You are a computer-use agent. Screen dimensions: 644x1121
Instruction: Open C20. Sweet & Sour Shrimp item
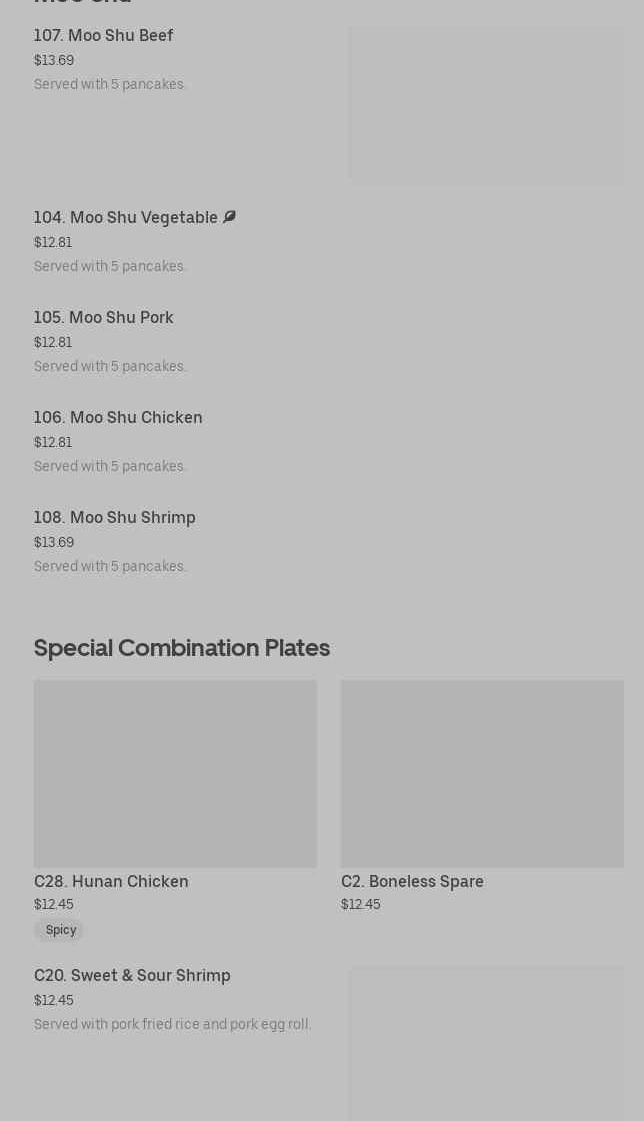132,976
